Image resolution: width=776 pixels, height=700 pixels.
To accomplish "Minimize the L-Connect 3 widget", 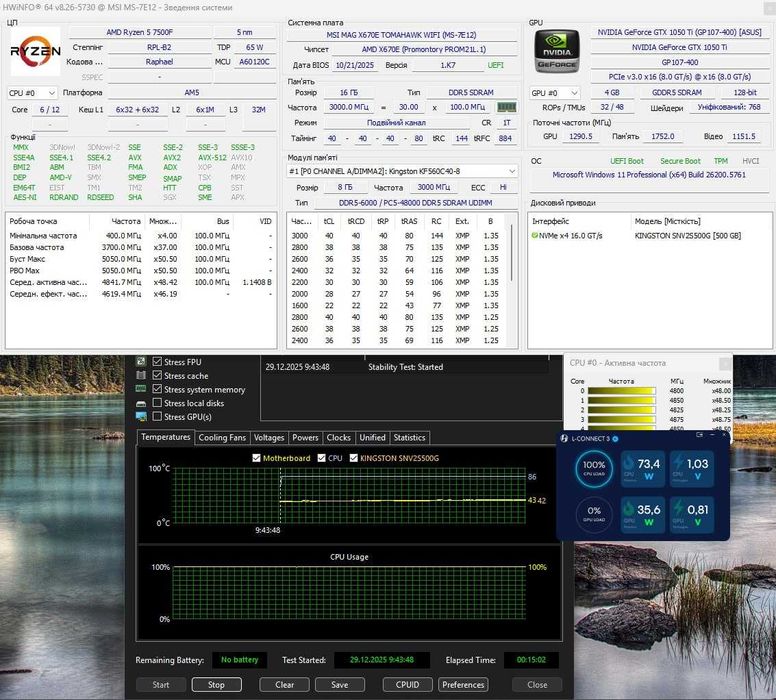I will 712,435.
